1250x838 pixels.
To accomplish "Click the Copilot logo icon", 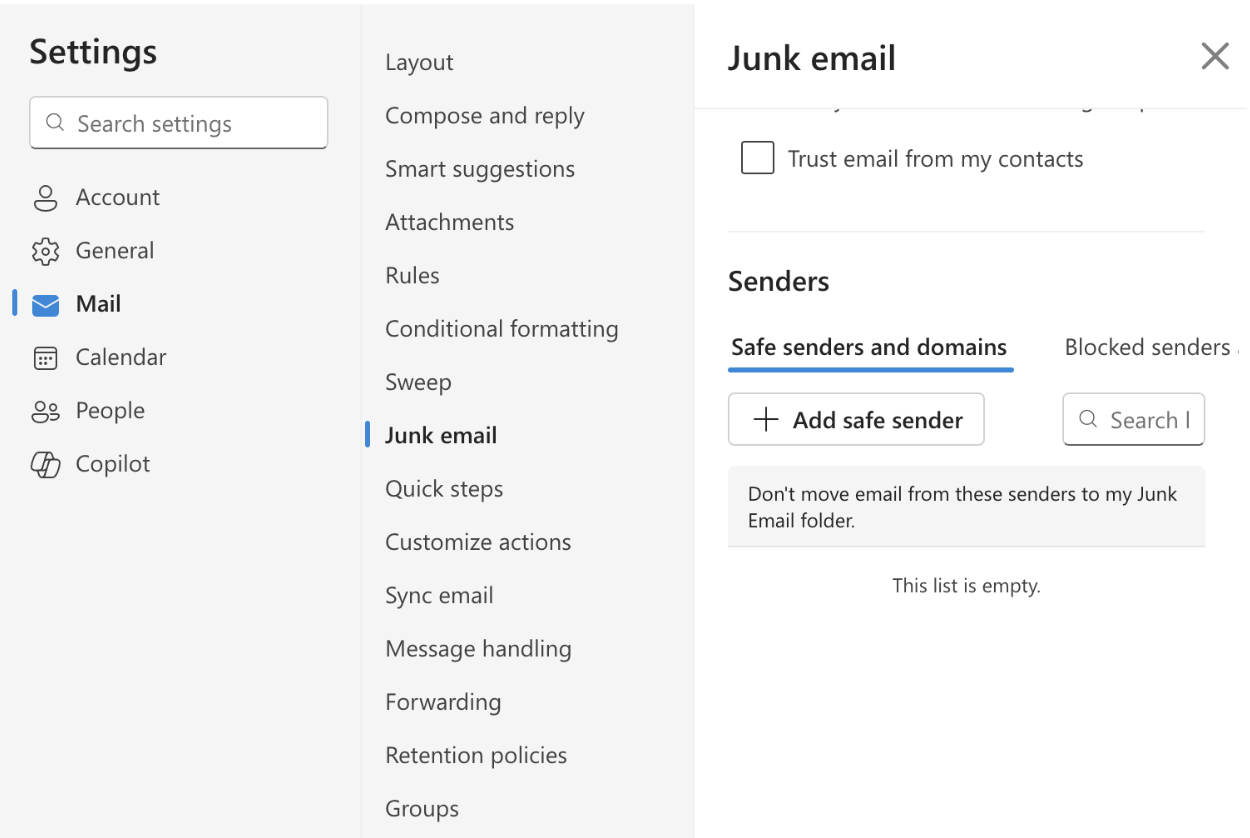I will tap(46, 464).
